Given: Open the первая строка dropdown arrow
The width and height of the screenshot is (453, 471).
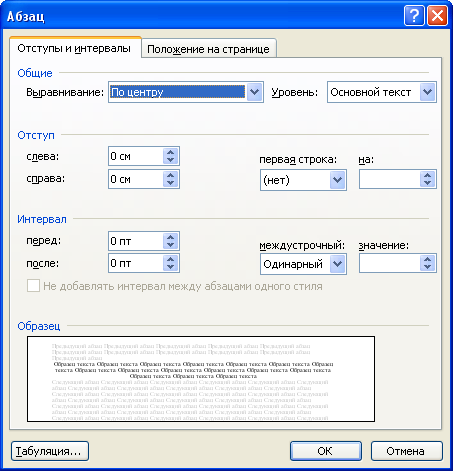Looking at the screenshot, I should click(337, 180).
